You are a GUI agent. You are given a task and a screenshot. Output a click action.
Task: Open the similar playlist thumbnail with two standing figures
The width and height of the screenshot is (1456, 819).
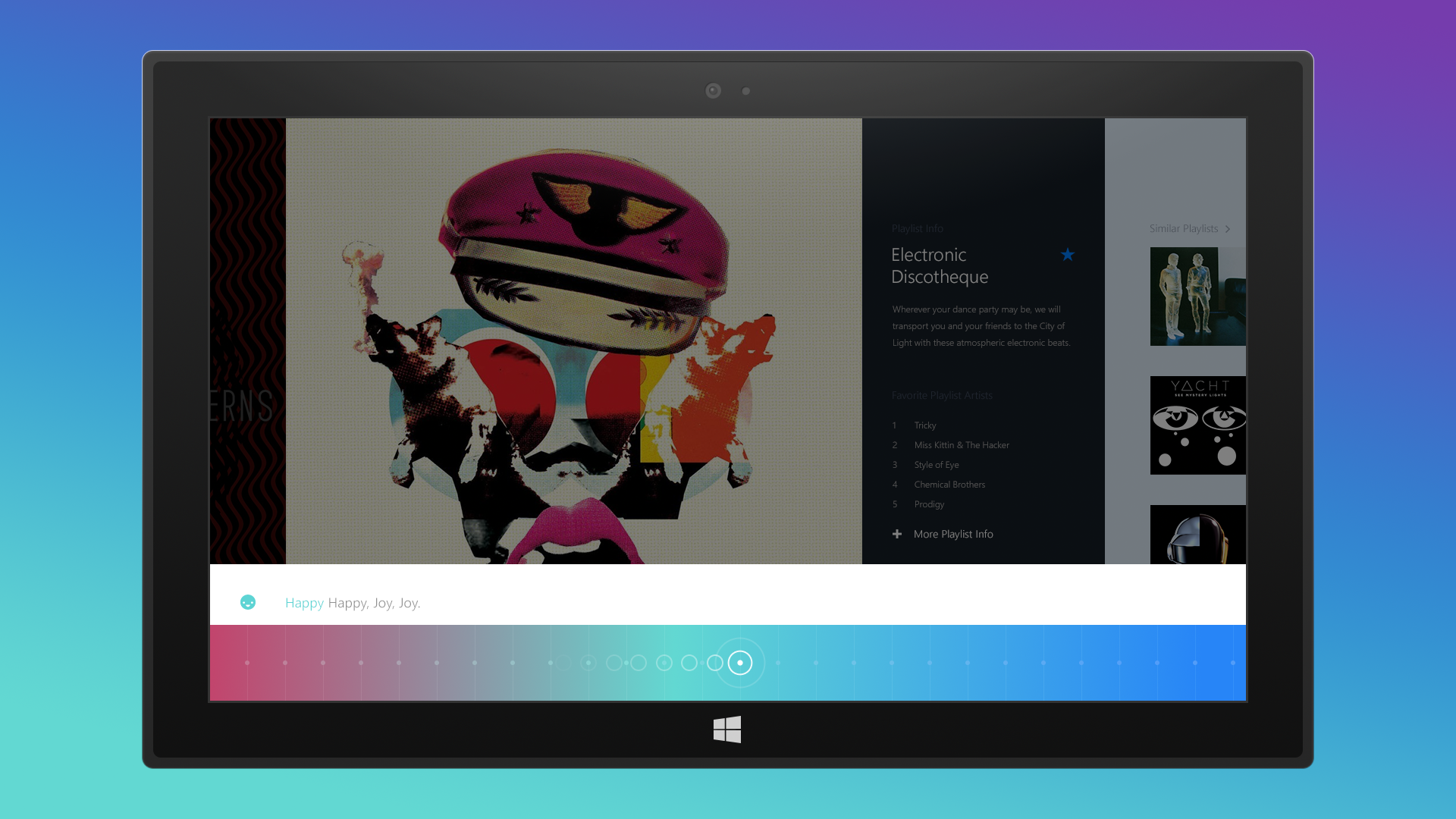click(x=1198, y=297)
